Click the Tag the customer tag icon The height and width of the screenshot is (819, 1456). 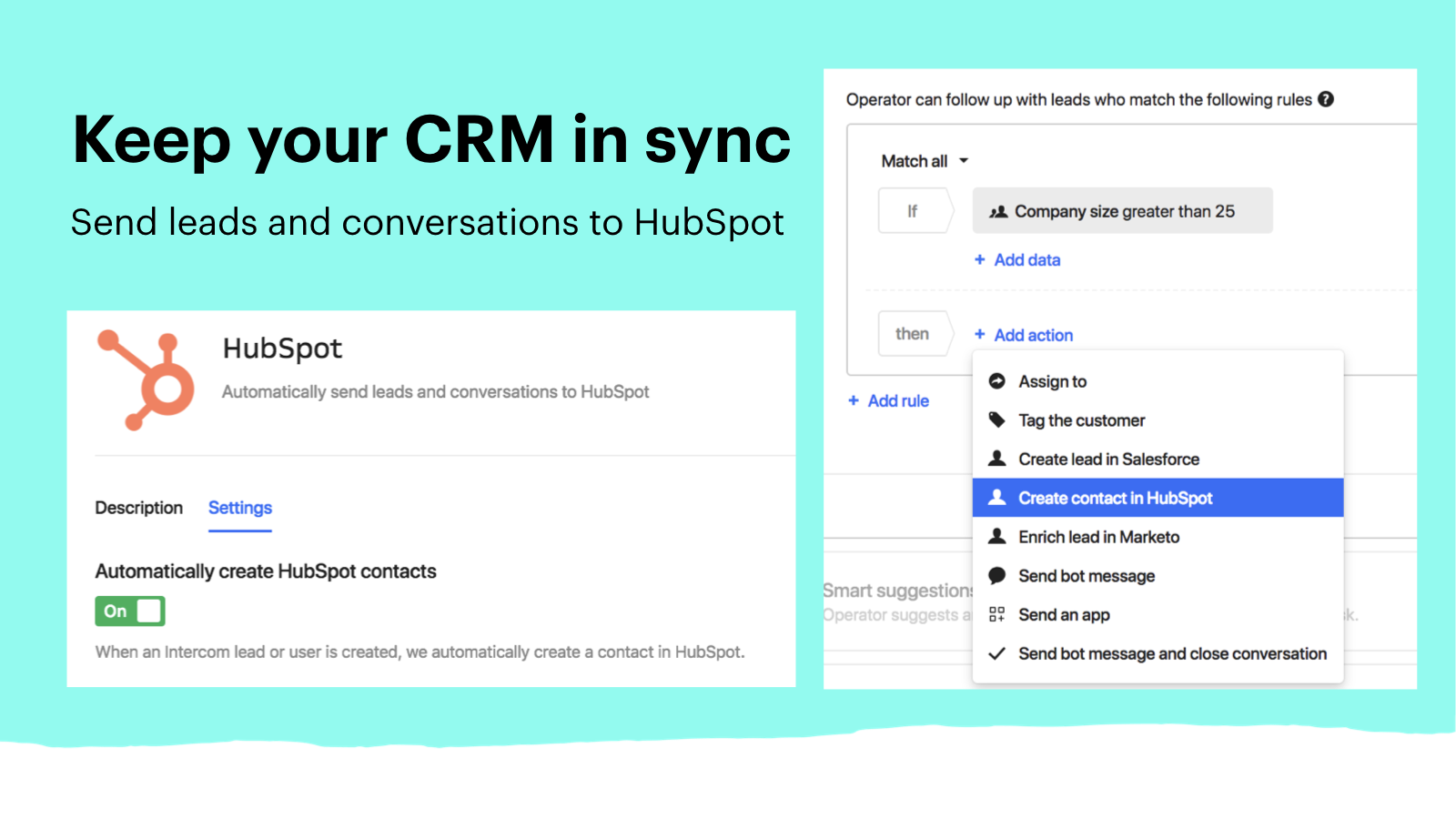(x=997, y=420)
